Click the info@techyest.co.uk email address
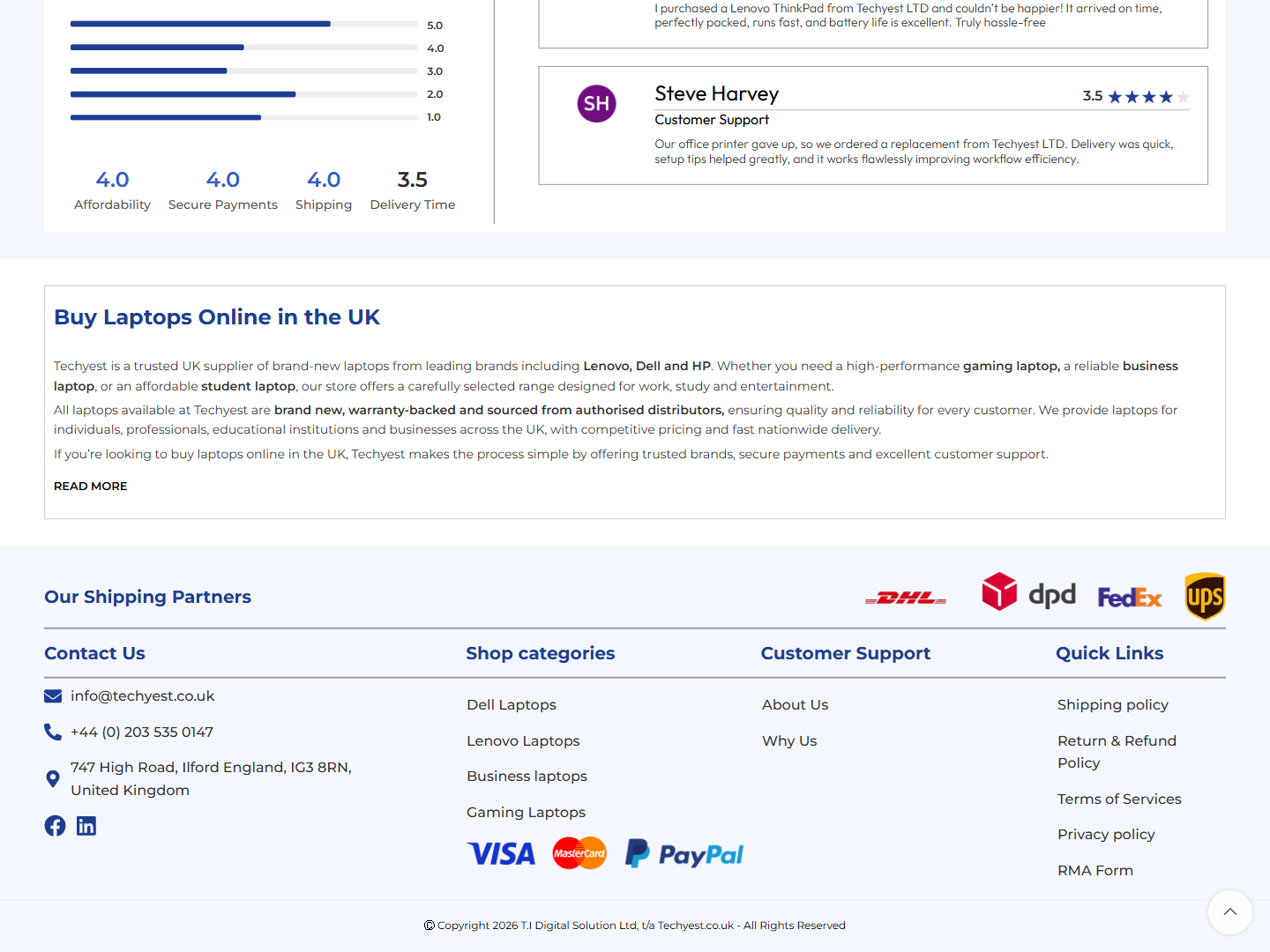Screen dimensions: 1270x952 click(x=143, y=696)
